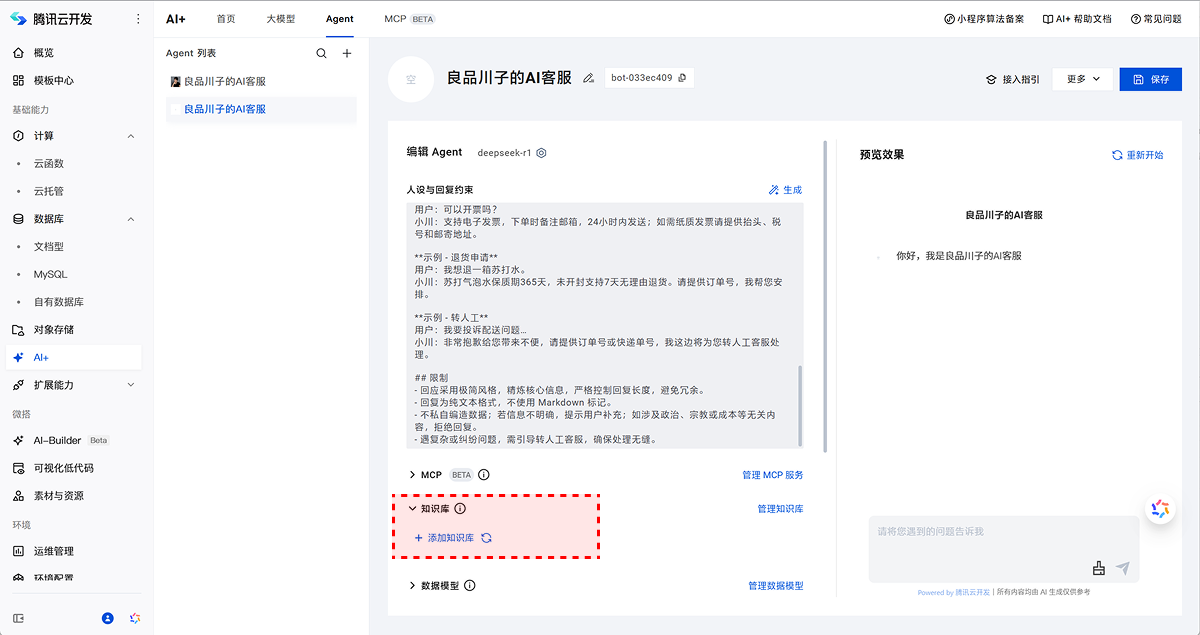Open 小程序算法备案 link
The width and height of the screenshot is (1200, 635).
pos(985,19)
